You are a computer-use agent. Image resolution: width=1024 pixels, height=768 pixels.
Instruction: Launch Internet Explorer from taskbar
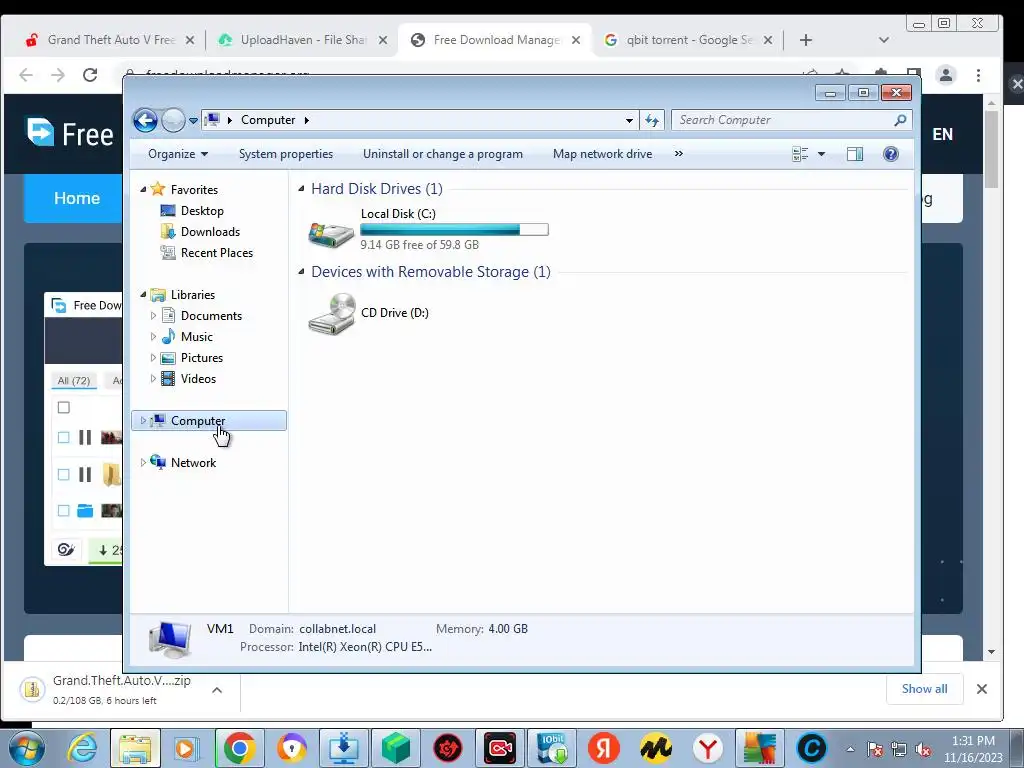pos(82,748)
